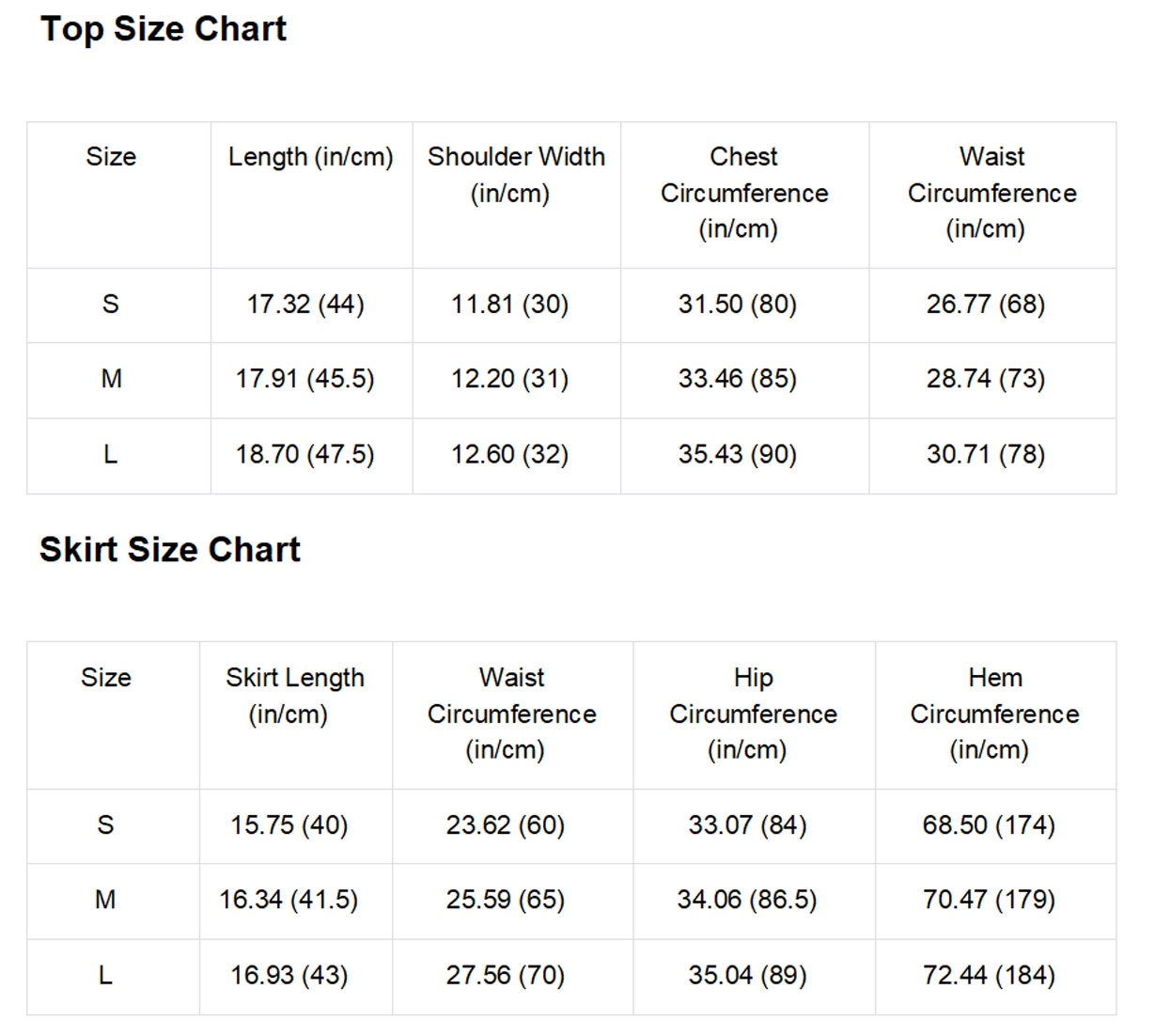The image size is (1155, 1036).
Task: Click skirt waist value 25.59 (65)
Action: (x=506, y=901)
